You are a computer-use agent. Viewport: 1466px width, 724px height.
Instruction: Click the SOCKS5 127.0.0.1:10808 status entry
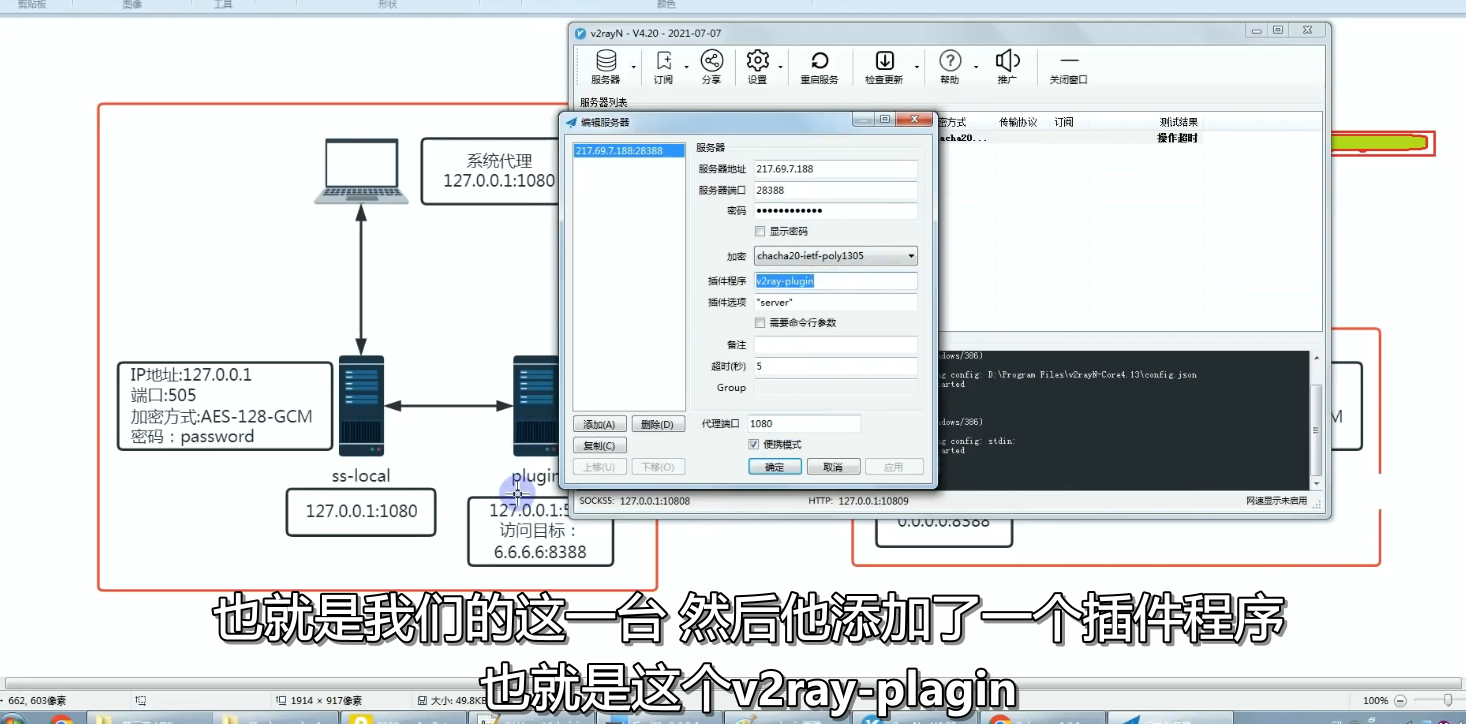coord(635,501)
